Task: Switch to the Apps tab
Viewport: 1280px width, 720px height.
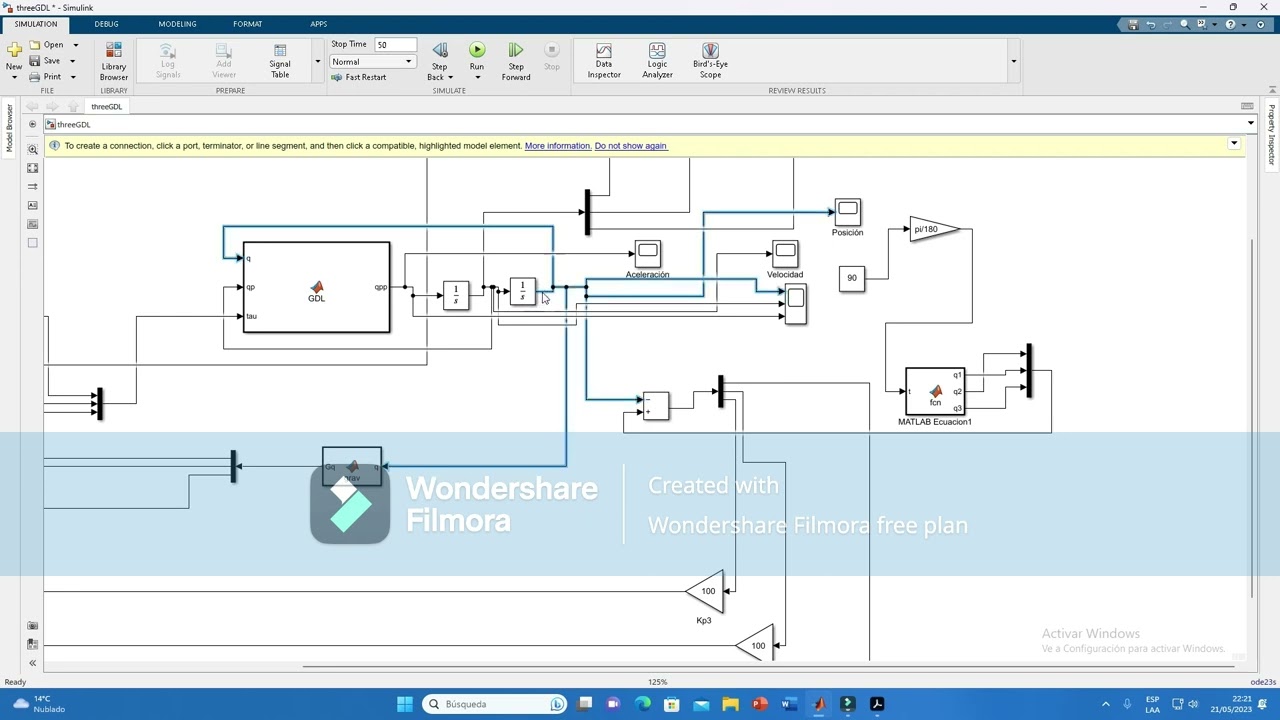Action: [318, 24]
